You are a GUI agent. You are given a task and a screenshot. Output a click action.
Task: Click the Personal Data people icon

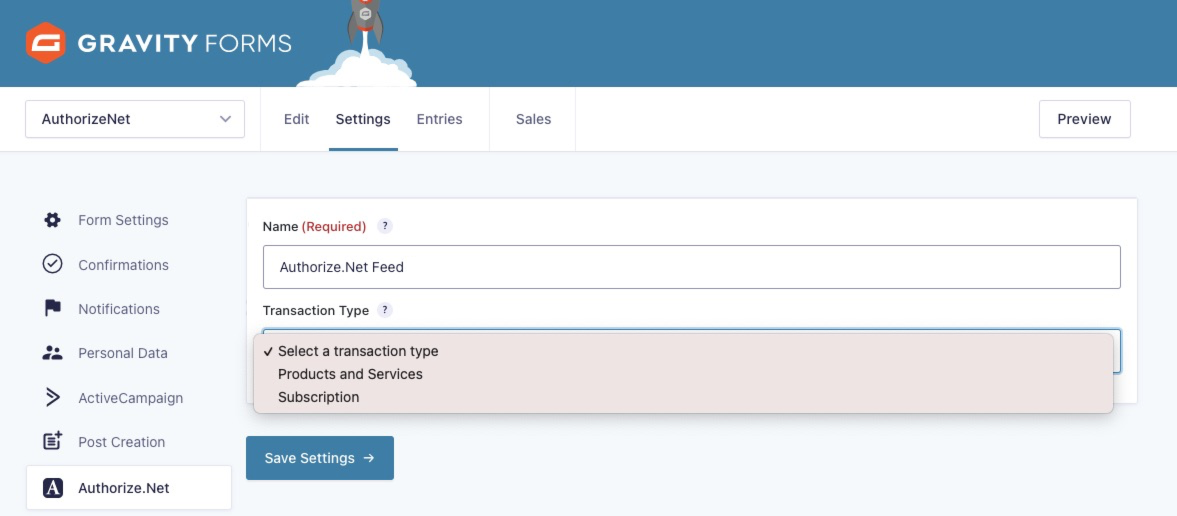point(52,353)
